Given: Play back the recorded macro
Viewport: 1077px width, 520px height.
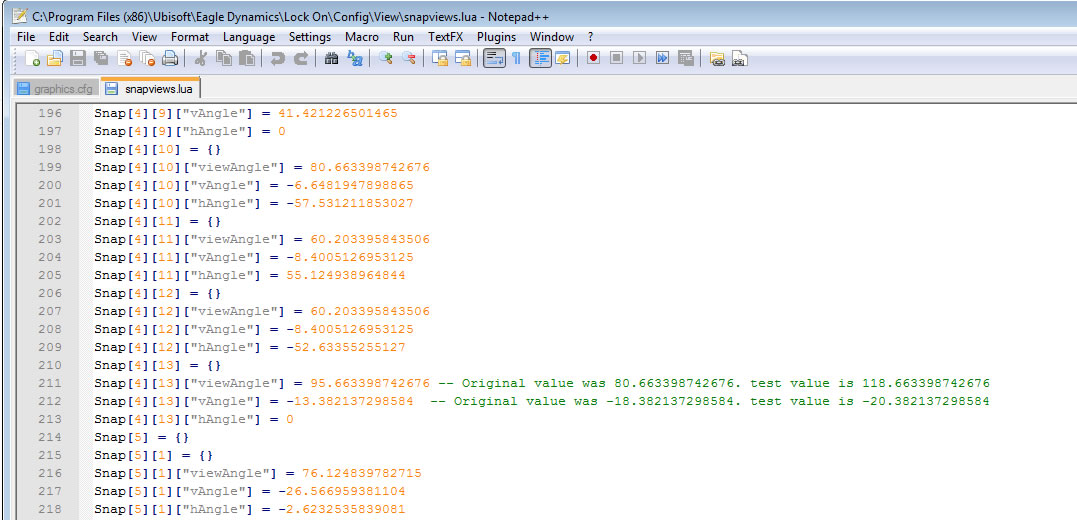Looking at the screenshot, I should coord(639,58).
